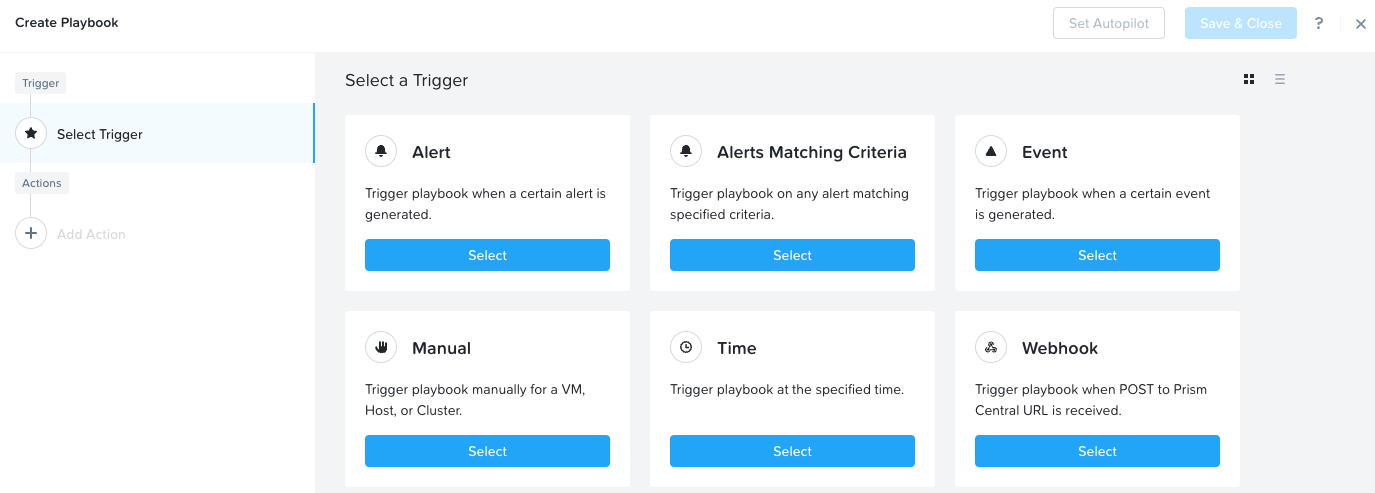Select the Alerts Matching Criteria trigger
1375x493 pixels.
click(792, 255)
